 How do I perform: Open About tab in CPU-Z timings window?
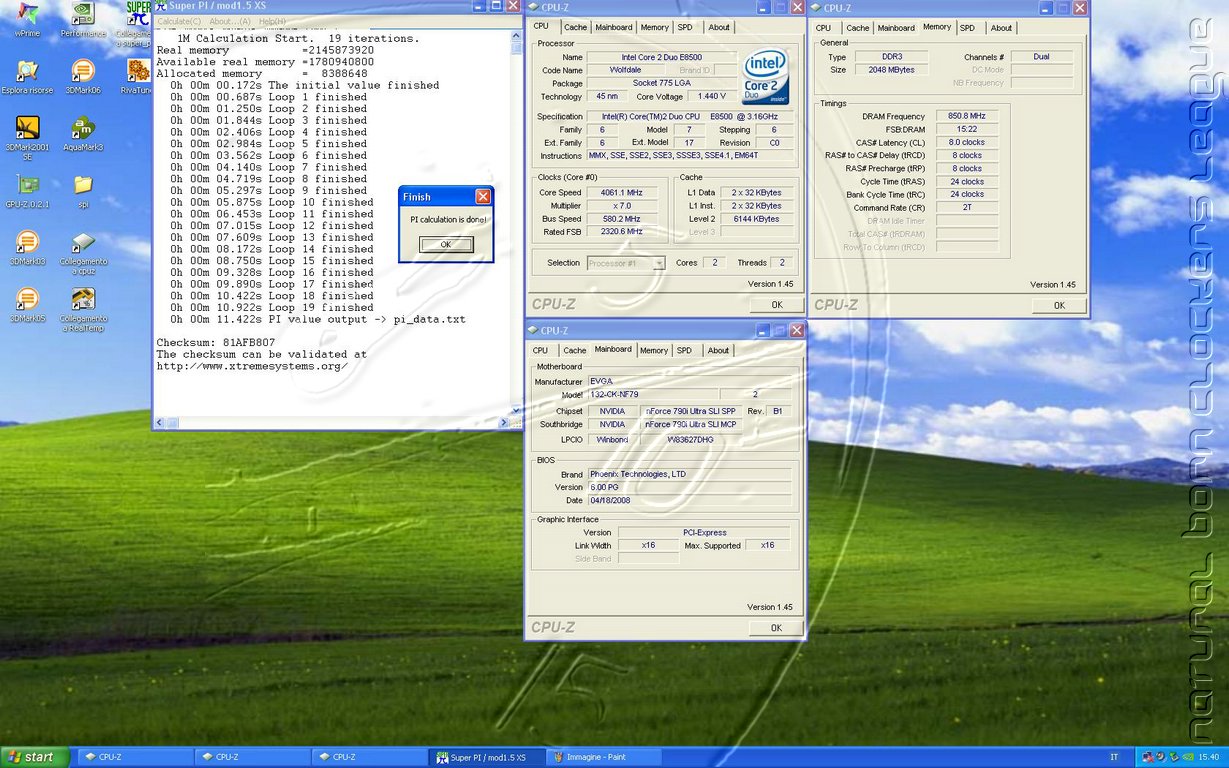(1002, 28)
